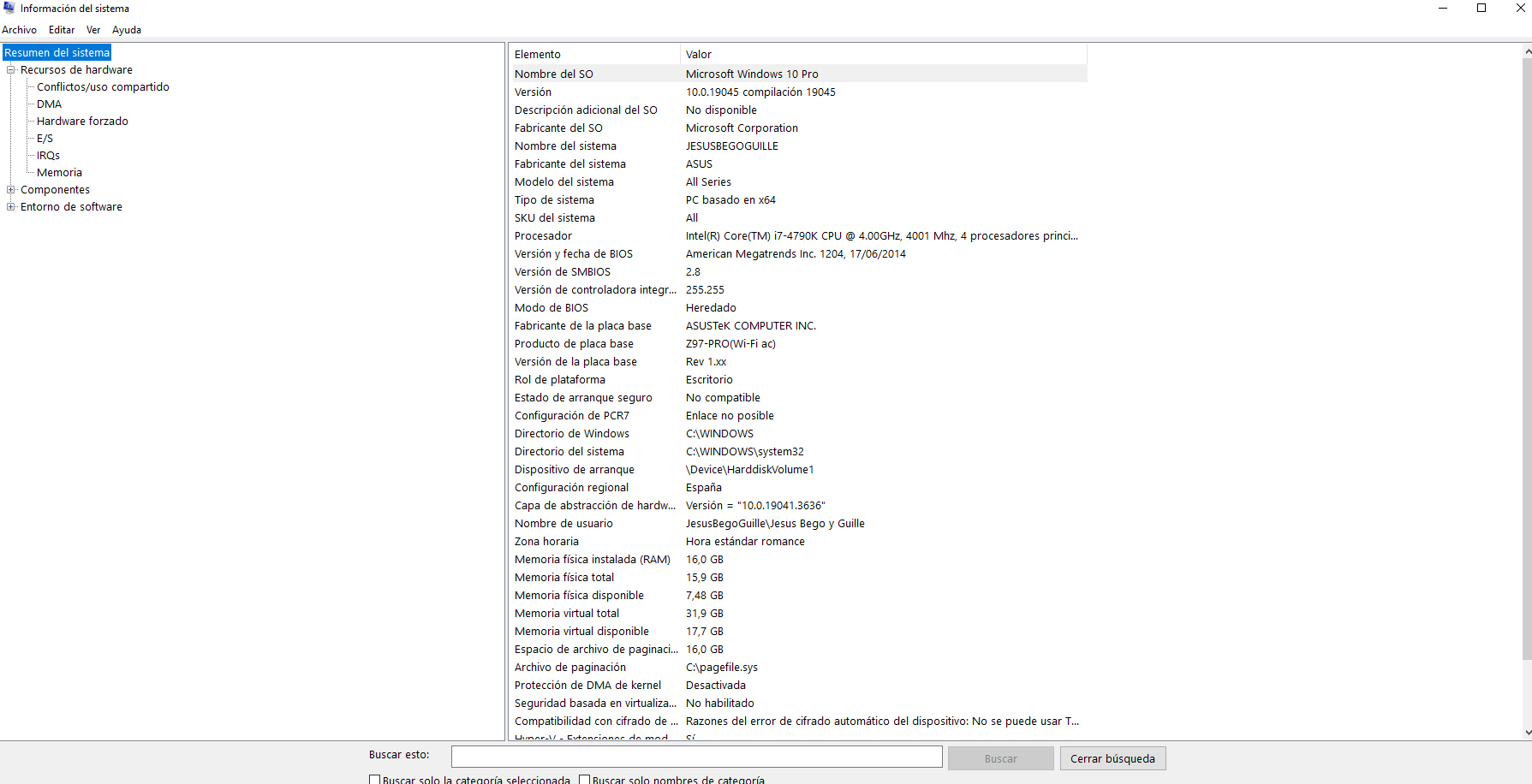Select Entorno de software label
The width and height of the screenshot is (1532, 784).
click(x=71, y=207)
